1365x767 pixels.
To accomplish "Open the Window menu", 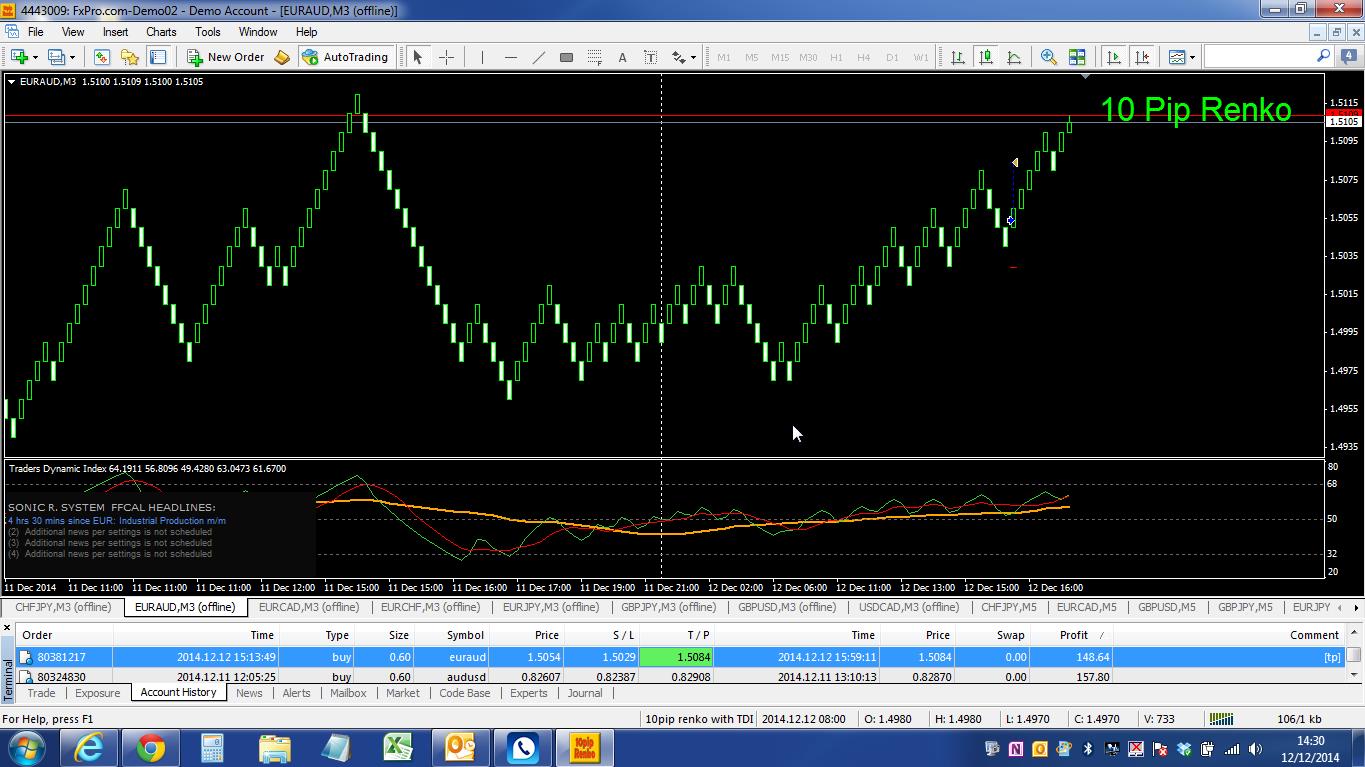I will 258,32.
